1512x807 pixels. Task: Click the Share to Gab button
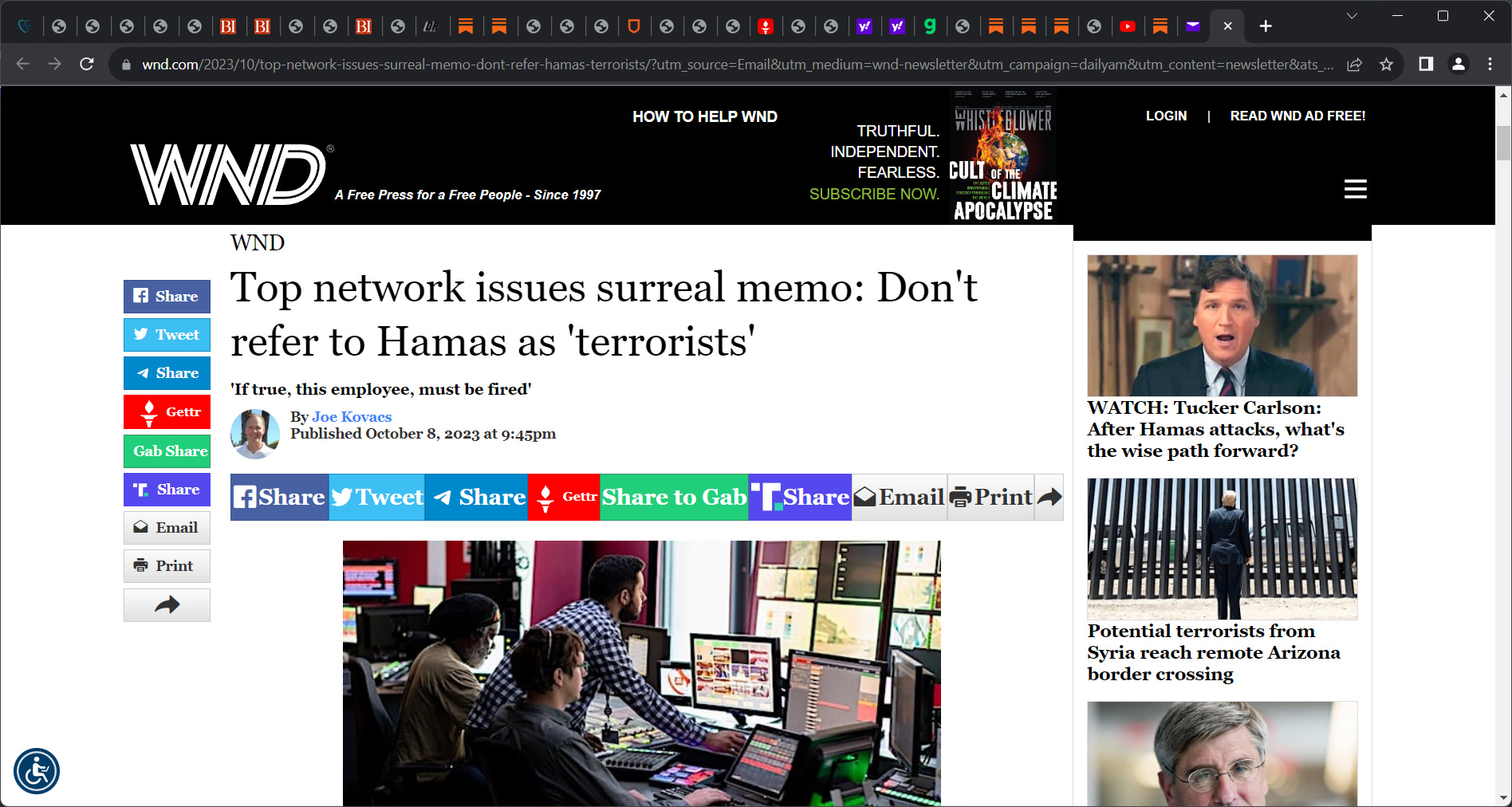coord(674,497)
